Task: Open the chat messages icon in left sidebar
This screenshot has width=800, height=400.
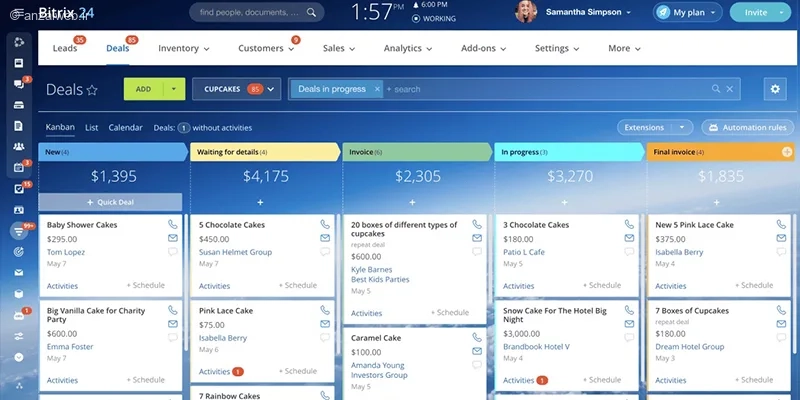Action: 19,85
